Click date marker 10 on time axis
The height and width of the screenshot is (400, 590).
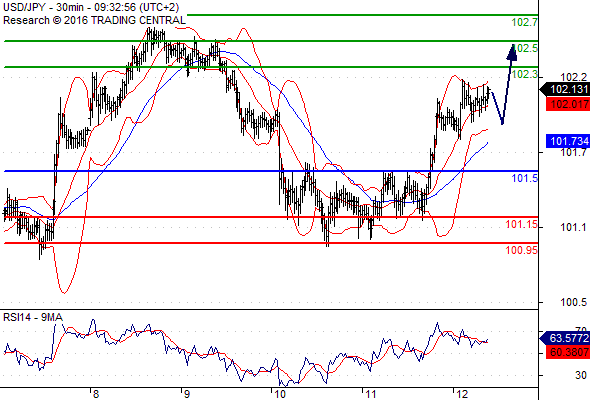point(280,394)
